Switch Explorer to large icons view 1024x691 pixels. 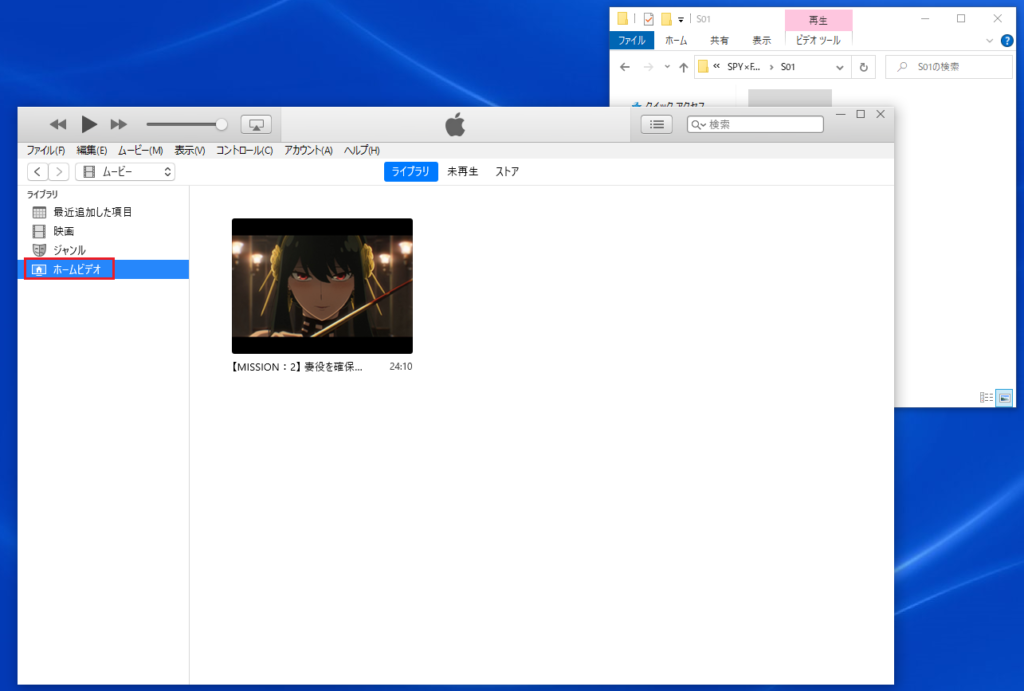[1004, 397]
